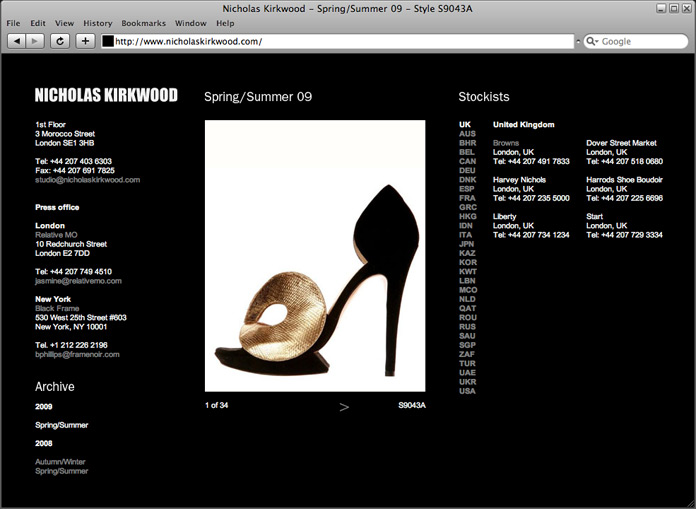The width and height of the screenshot is (696, 509).
Task: Select NLD in the stockists country list
Action: 467,299
